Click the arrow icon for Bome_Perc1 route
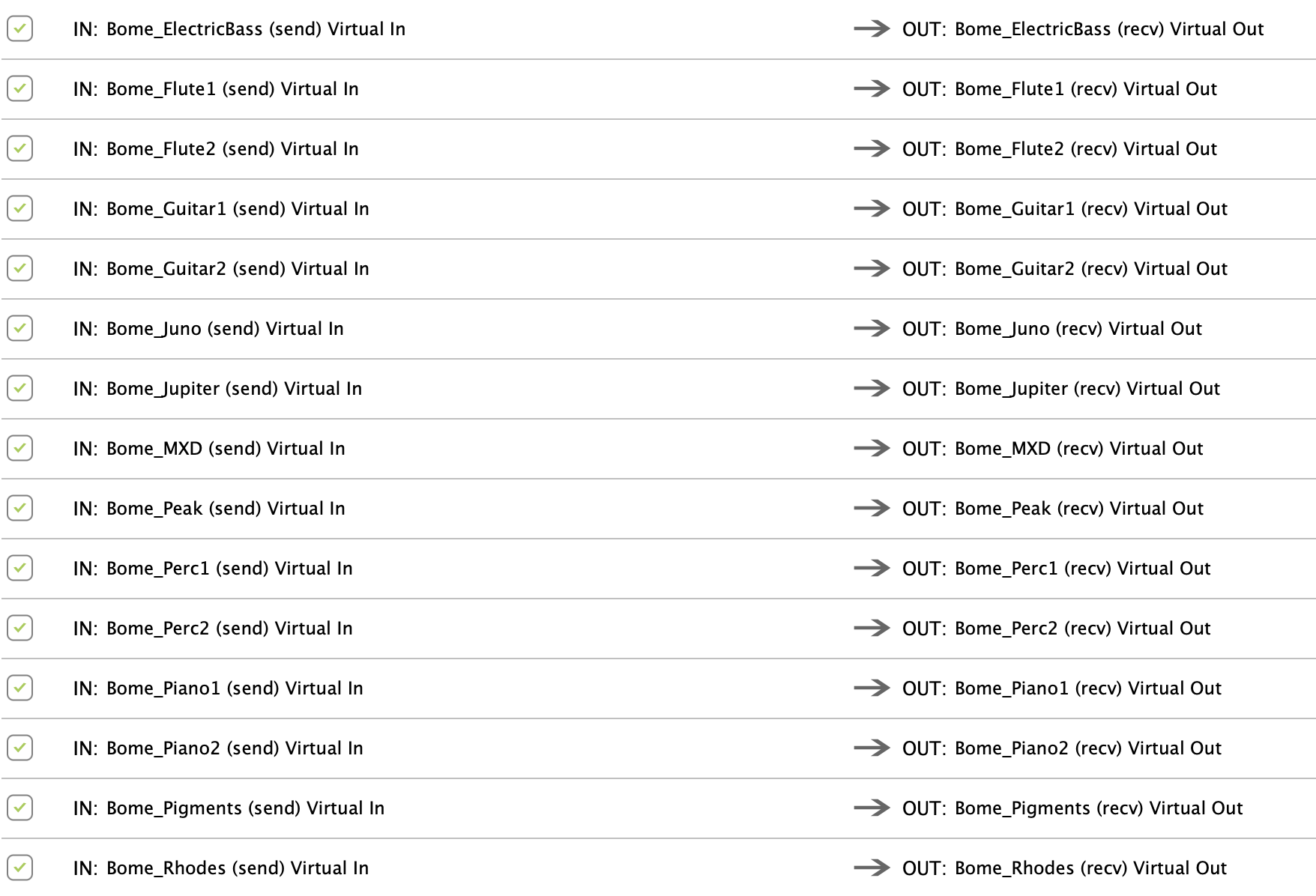Screen dimensions: 1316x896 click(x=872, y=568)
